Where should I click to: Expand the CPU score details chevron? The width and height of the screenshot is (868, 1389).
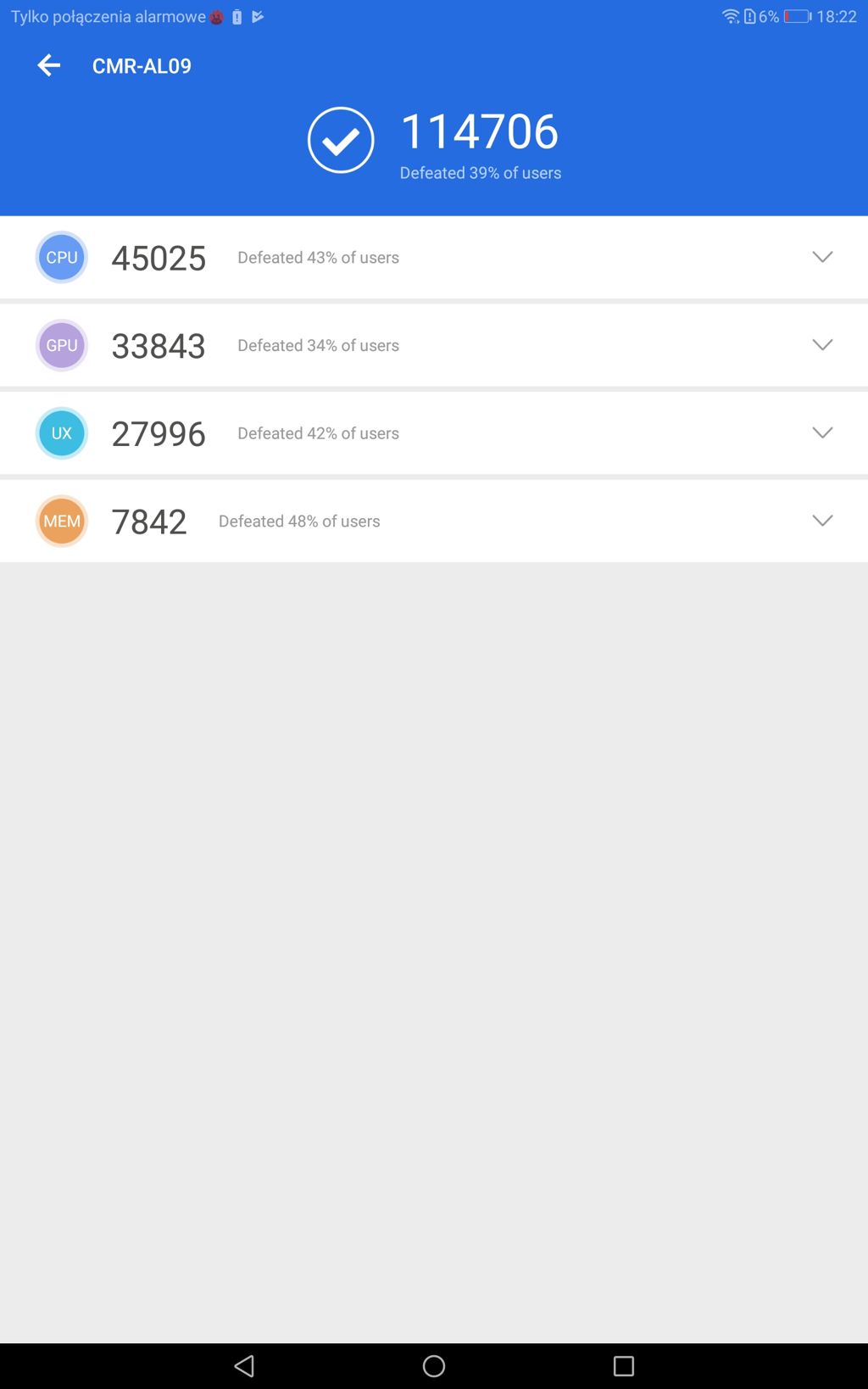tap(822, 257)
